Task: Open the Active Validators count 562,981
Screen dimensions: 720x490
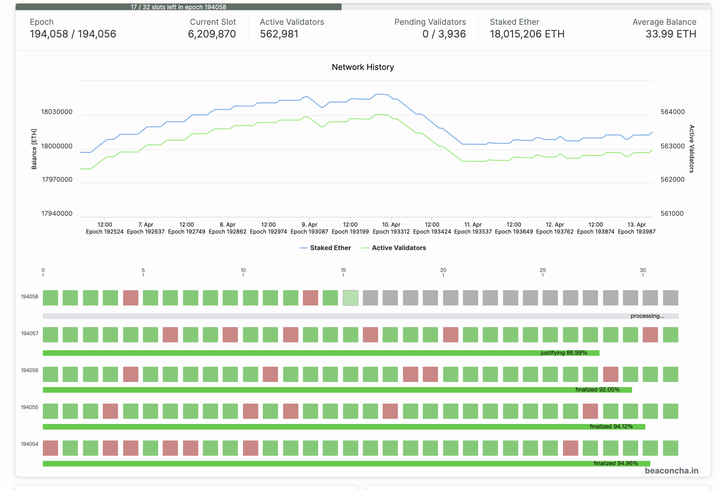Action: pos(279,34)
